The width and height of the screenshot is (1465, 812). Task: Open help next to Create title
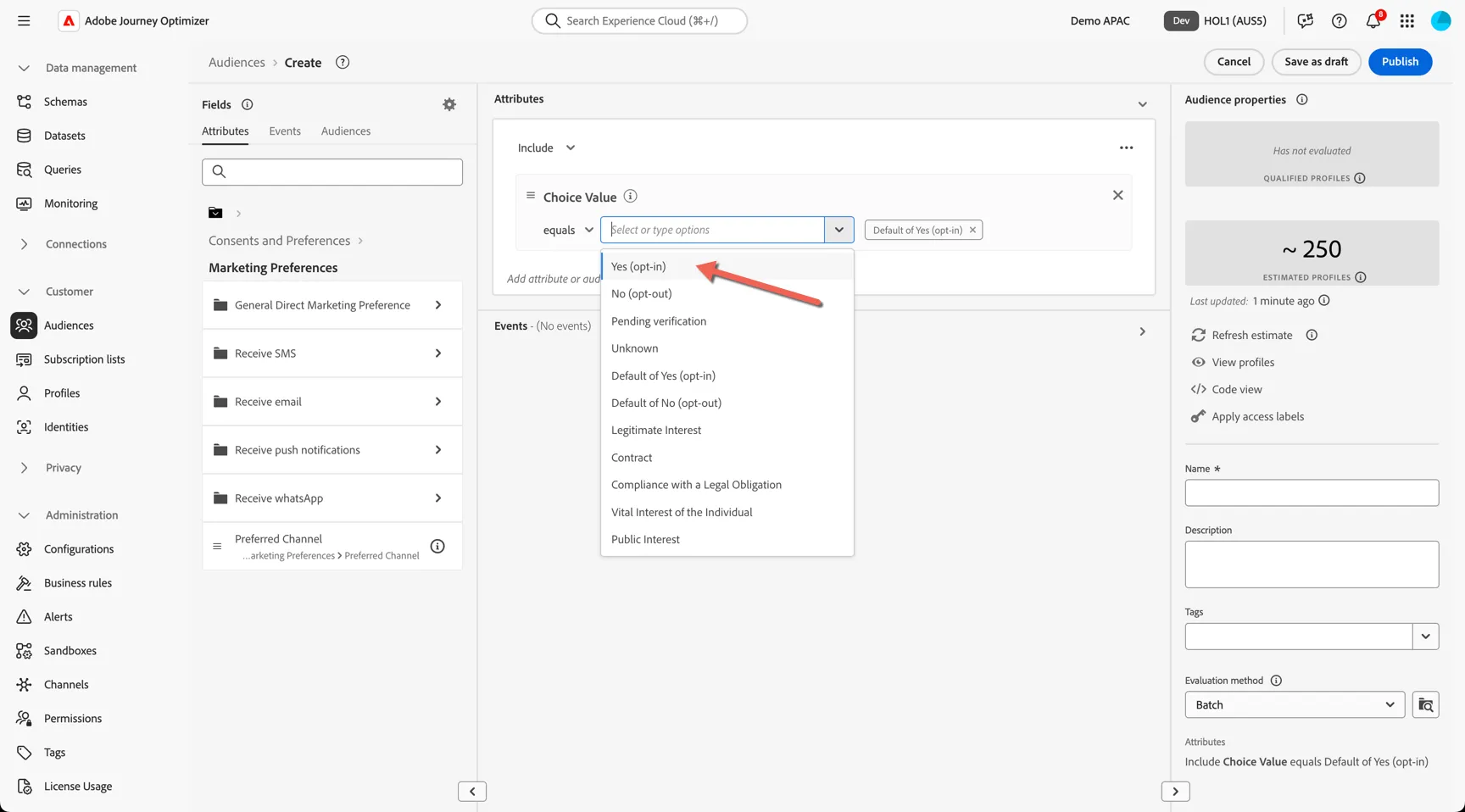343,62
